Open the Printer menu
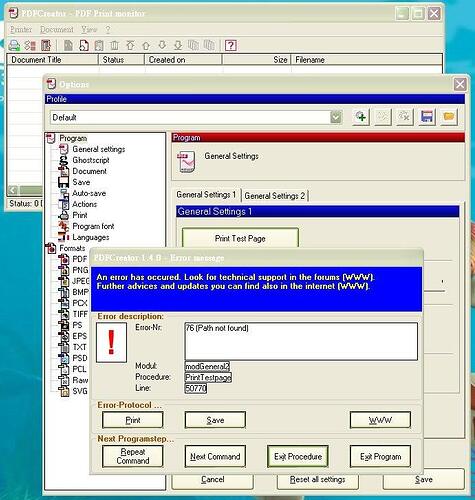This screenshot has height=500, width=475. pos(21,30)
